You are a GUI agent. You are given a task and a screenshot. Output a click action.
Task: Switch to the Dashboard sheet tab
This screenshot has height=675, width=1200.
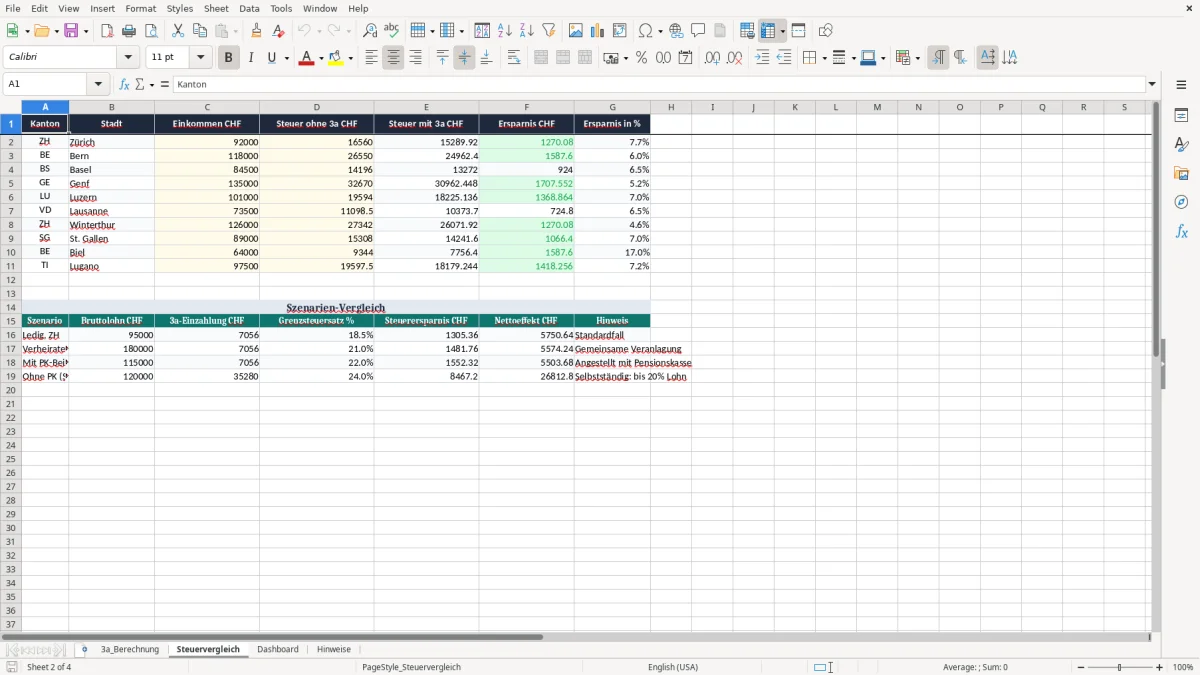tap(278, 650)
